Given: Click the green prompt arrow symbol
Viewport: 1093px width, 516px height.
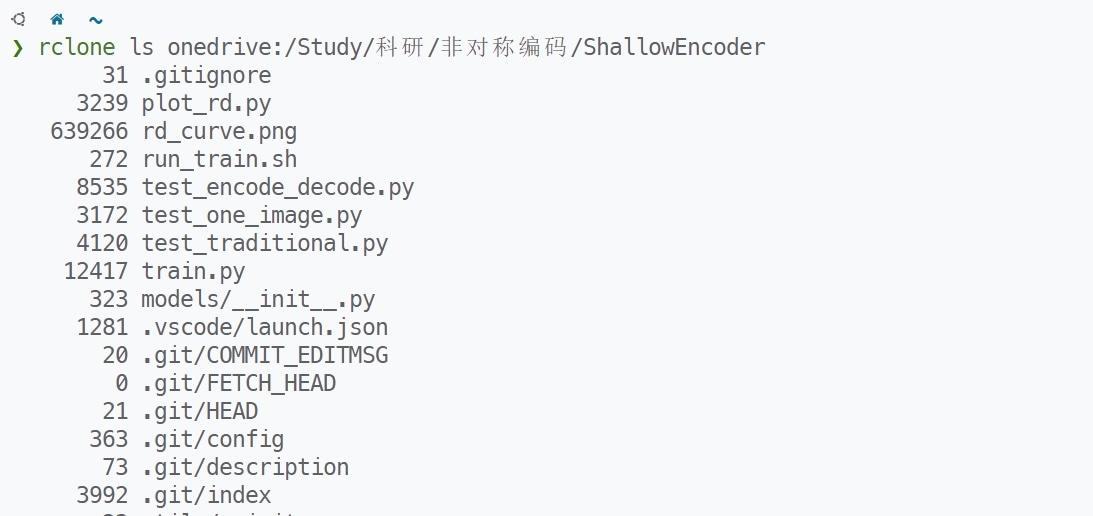Looking at the screenshot, I should (x=17, y=48).
